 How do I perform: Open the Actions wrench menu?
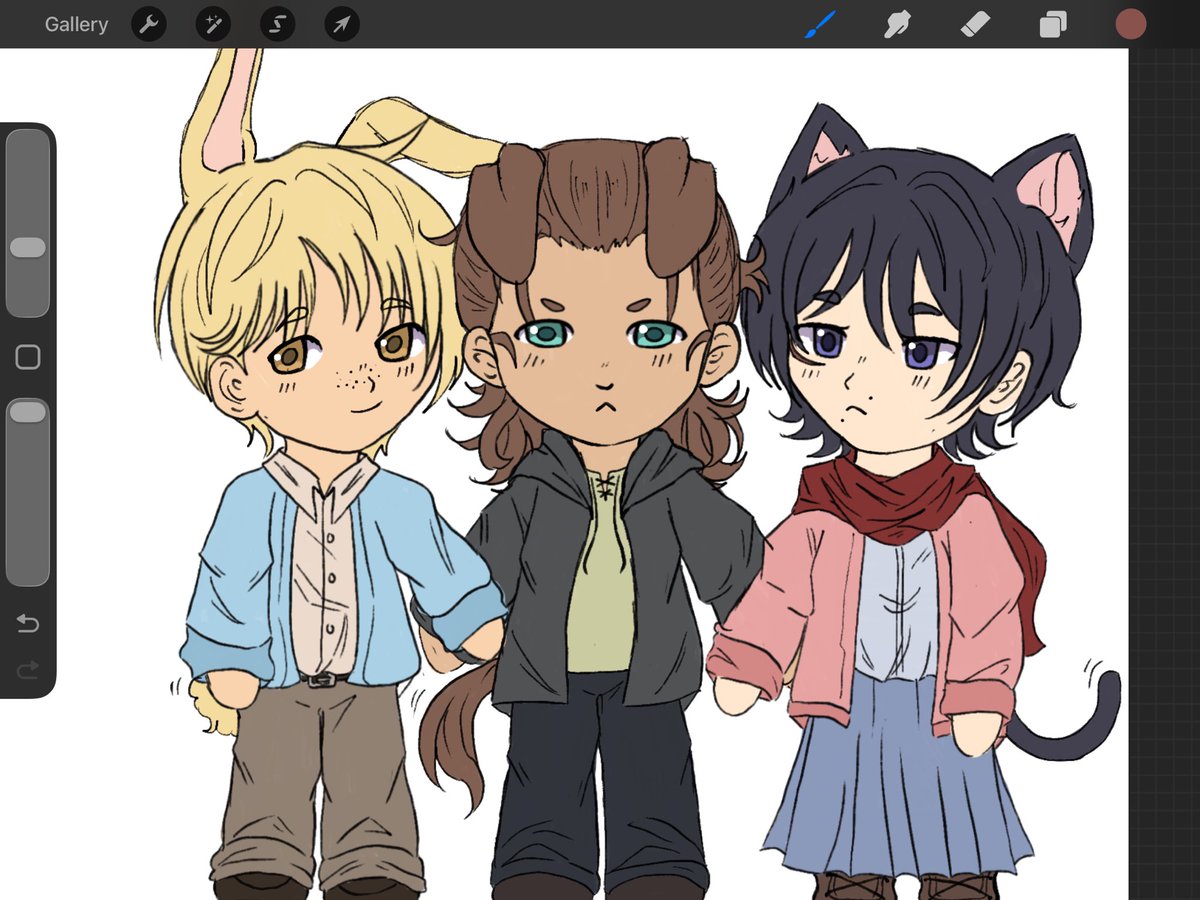pyautogui.click(x=149, y=24)
